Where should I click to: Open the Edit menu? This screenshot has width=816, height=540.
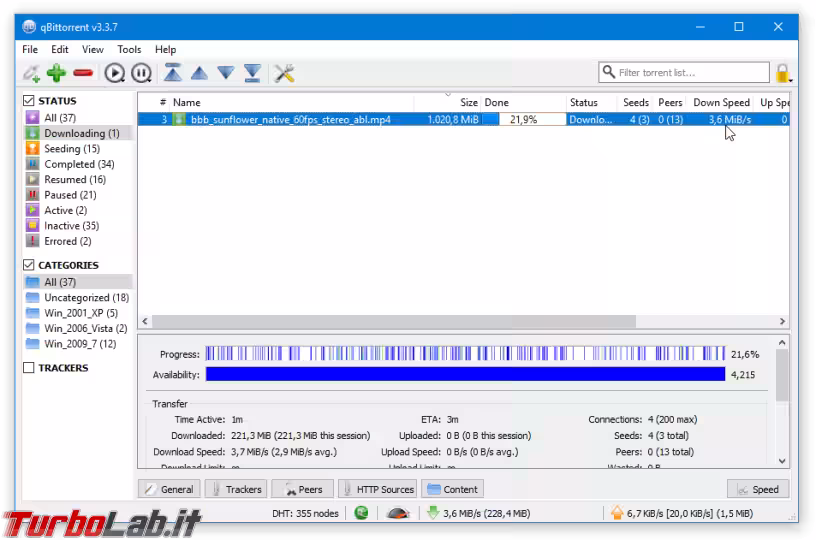point(59,49)
